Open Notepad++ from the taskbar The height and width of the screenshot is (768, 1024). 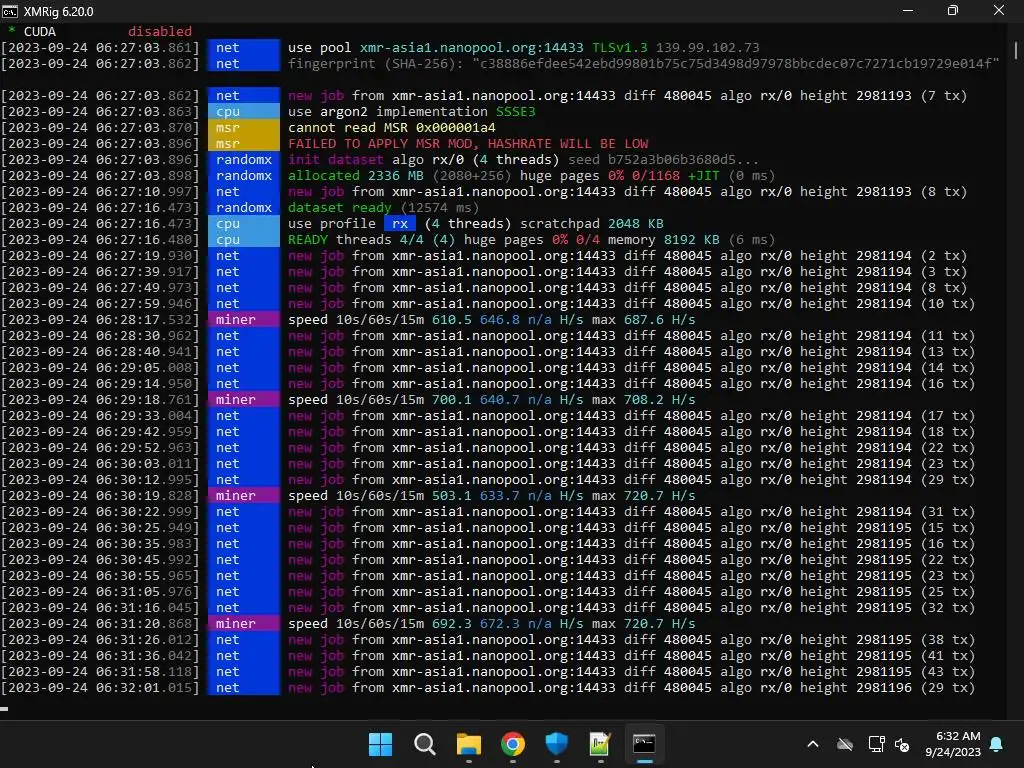coord(600,744)
